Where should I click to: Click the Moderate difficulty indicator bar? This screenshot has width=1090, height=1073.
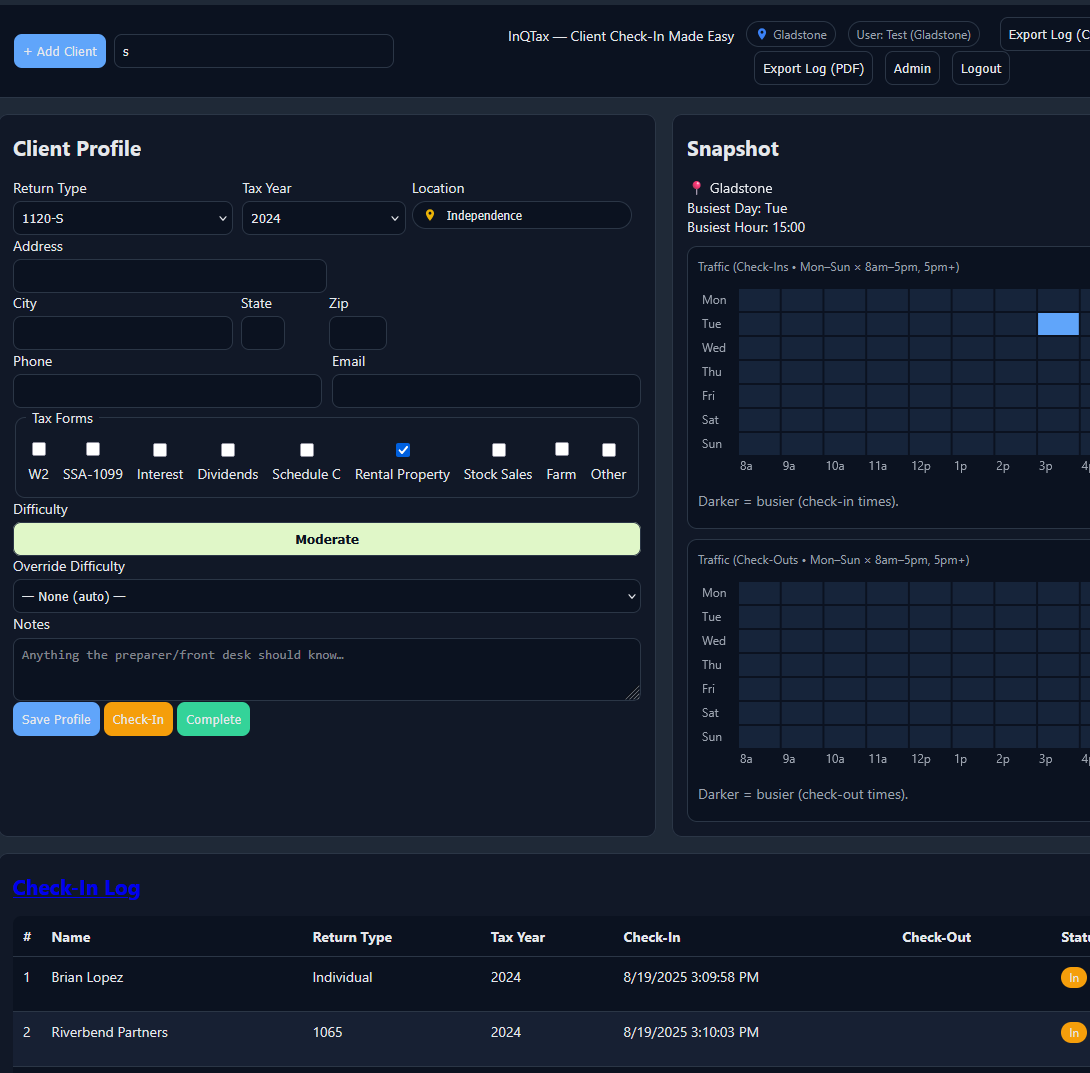326,539
